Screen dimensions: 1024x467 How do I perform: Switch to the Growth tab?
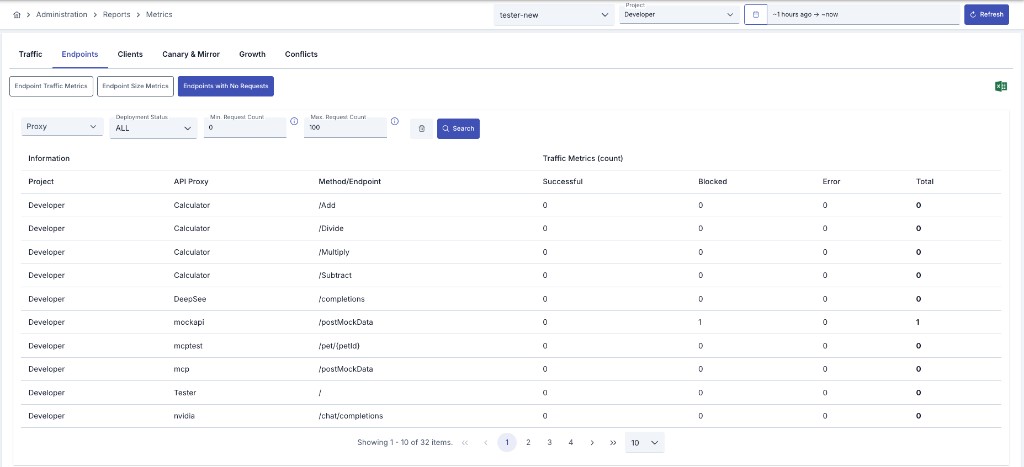pyautogui.click(x=252, y=54)
